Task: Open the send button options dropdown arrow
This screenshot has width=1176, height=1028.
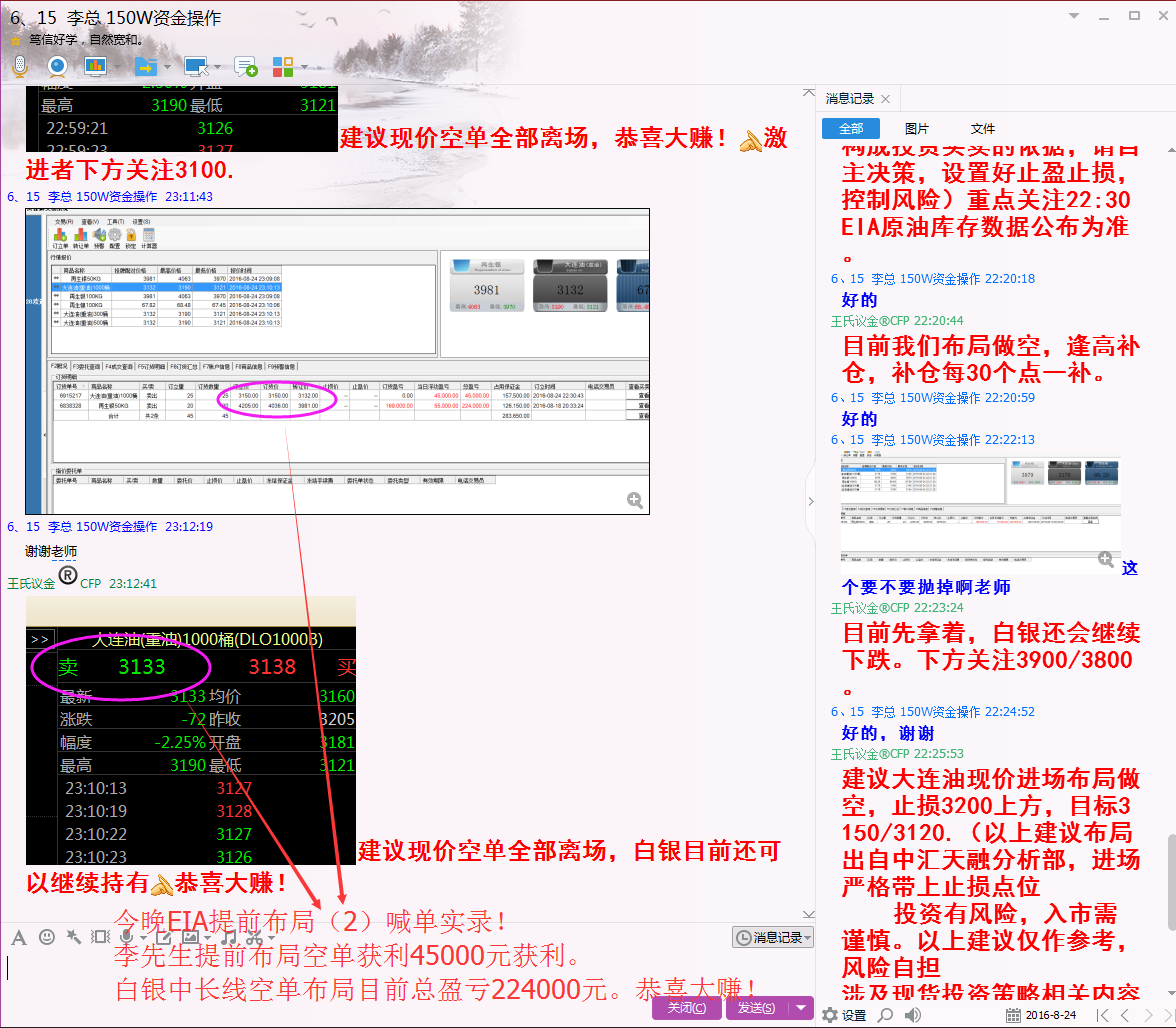Action: tap(801, 1008)
